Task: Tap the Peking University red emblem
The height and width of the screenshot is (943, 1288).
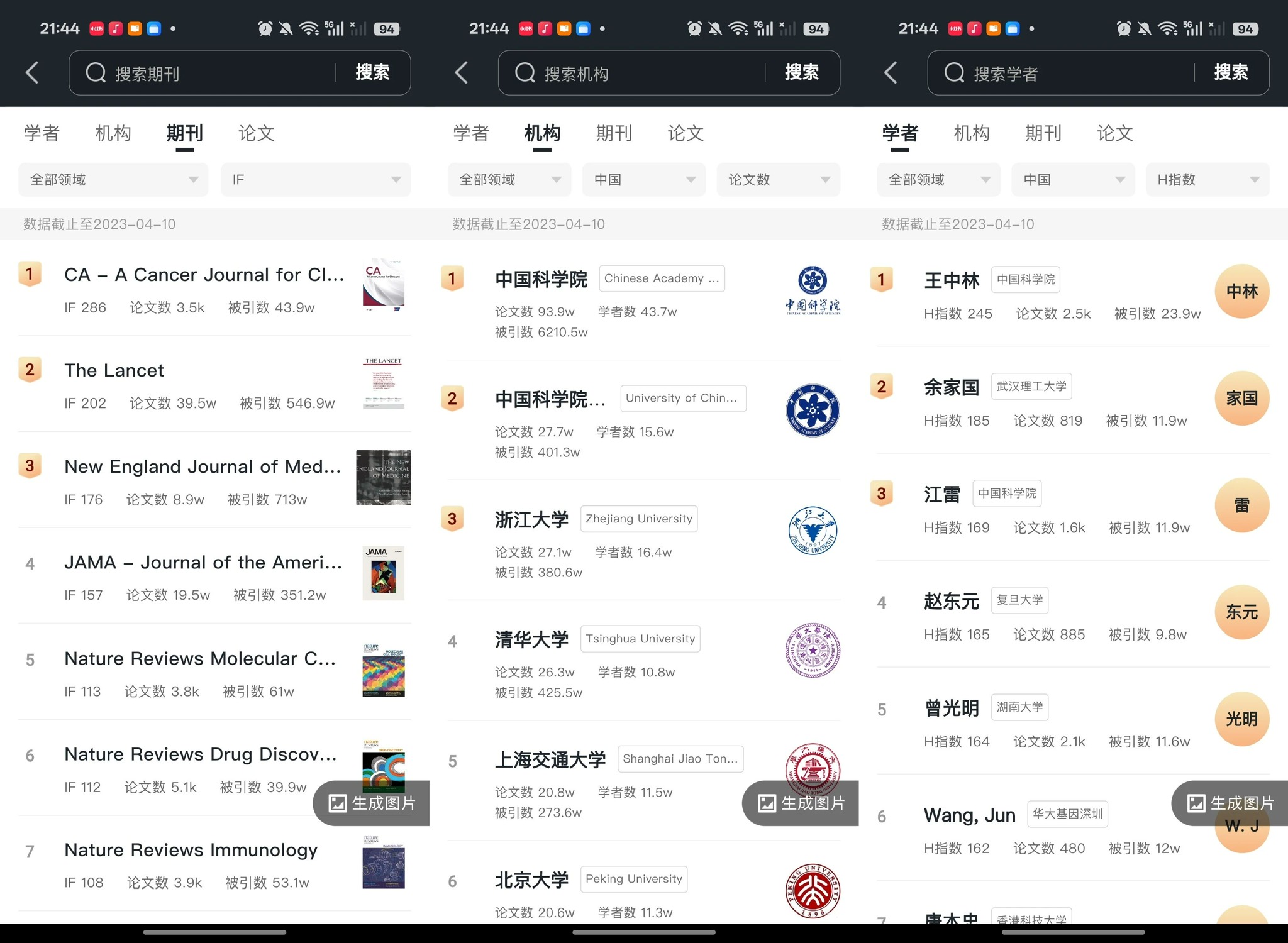Action: pyautogui.click(x=813, y=890)
